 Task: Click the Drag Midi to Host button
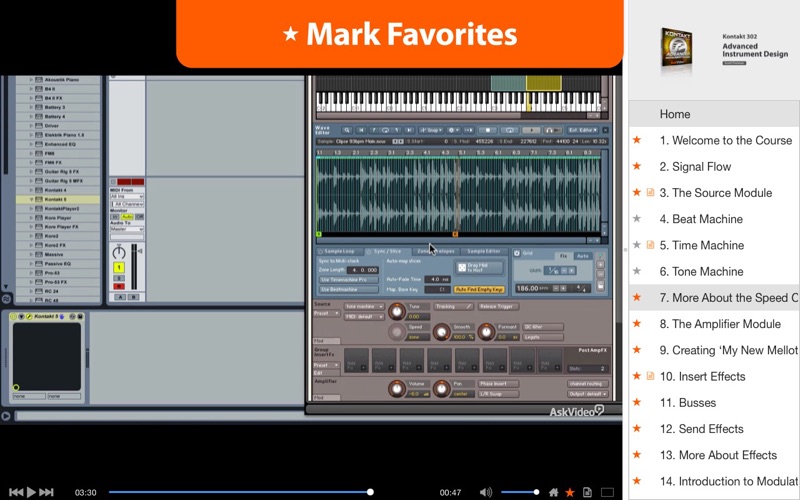point(479,267)
